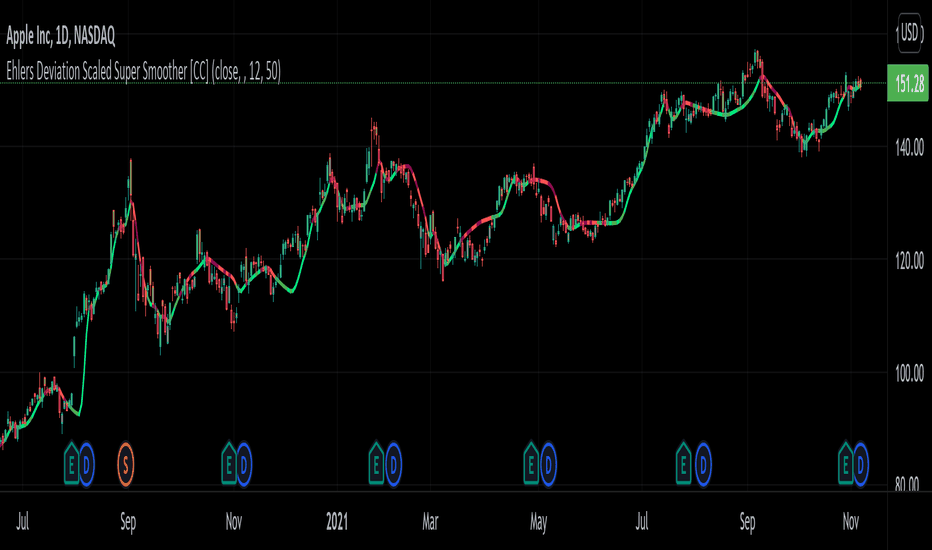The width and height of the screenshot is (932, 550).
Task: Open the earnings E marker between 2021 and Mar
Action: click(376, 464)
